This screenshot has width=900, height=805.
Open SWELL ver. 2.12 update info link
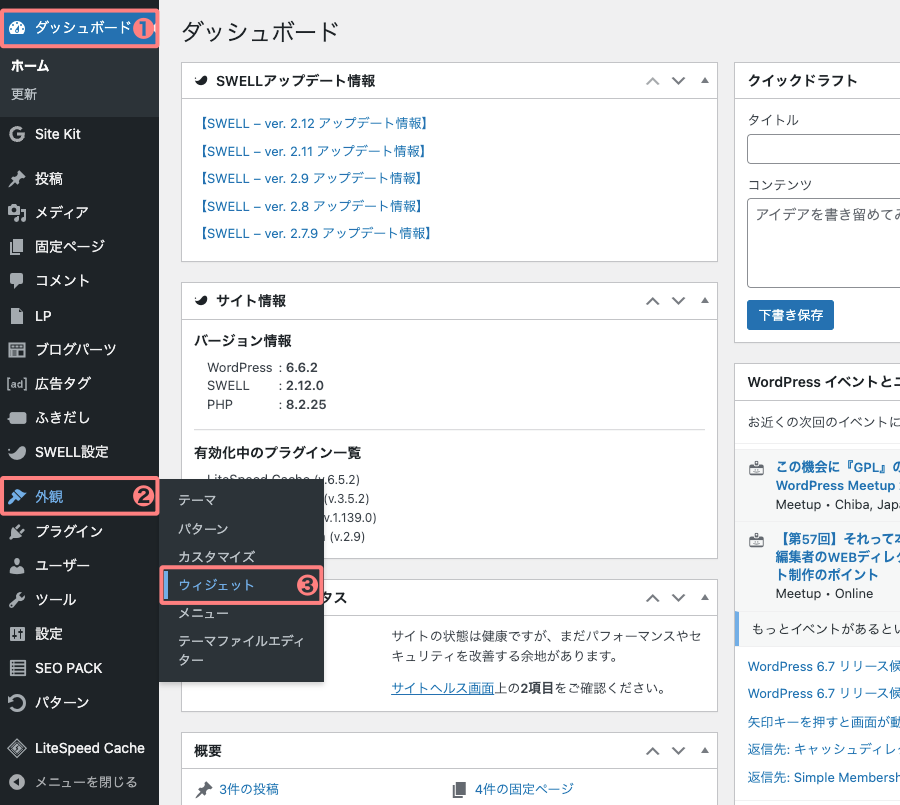tap(312, 123)
